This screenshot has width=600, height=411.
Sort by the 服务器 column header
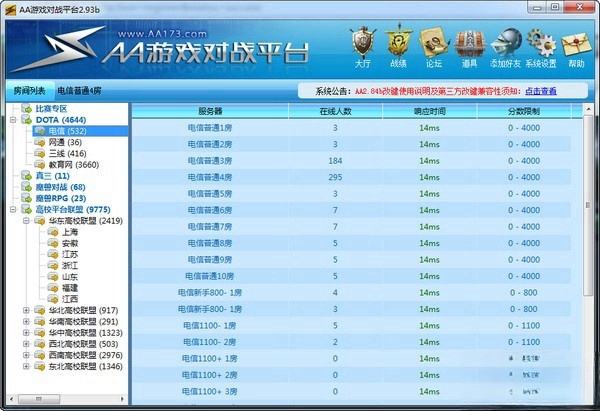(x=210, y=111)
